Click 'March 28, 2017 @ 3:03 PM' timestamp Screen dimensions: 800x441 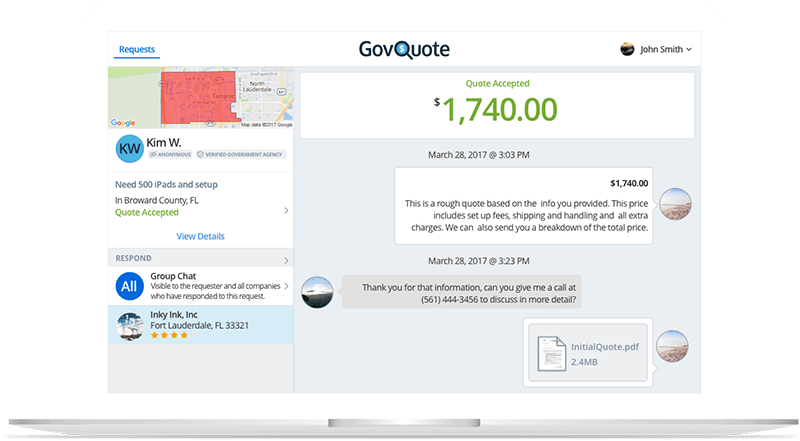479,155
